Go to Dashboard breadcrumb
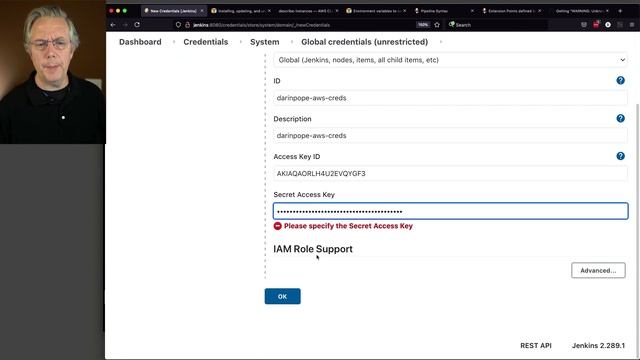The height and width of the screenshot is (360, 640). point(140,42)
